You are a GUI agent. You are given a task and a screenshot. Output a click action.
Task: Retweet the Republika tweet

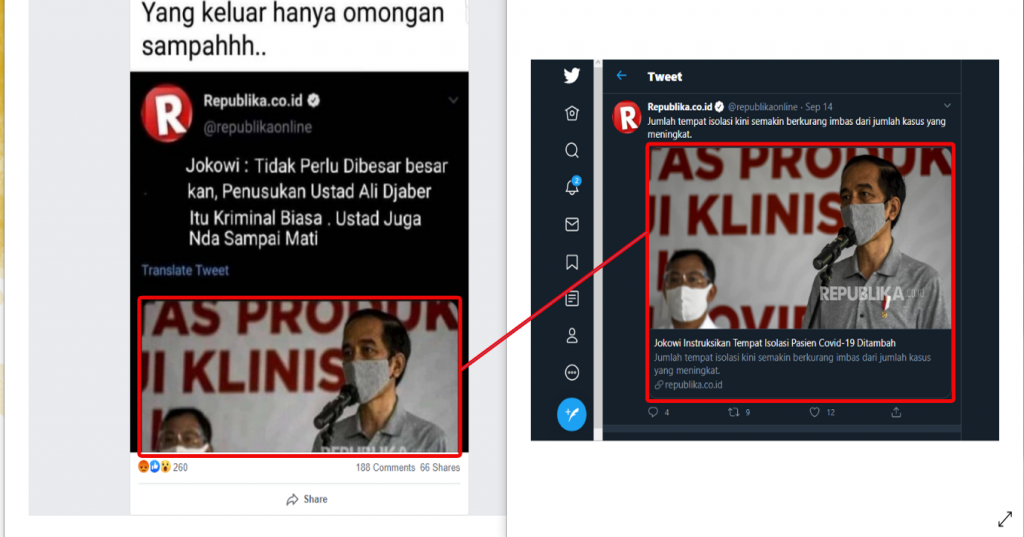pos(733,412)
